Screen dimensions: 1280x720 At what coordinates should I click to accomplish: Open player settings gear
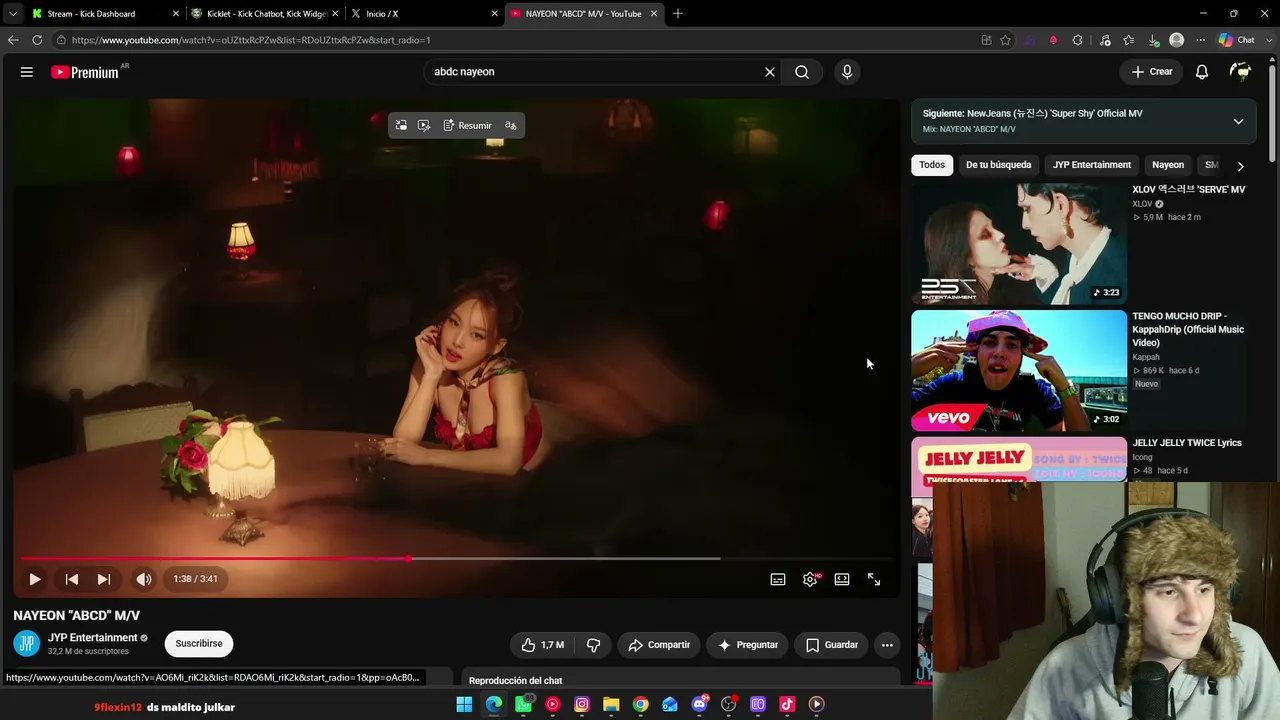[x=810, y=579]
